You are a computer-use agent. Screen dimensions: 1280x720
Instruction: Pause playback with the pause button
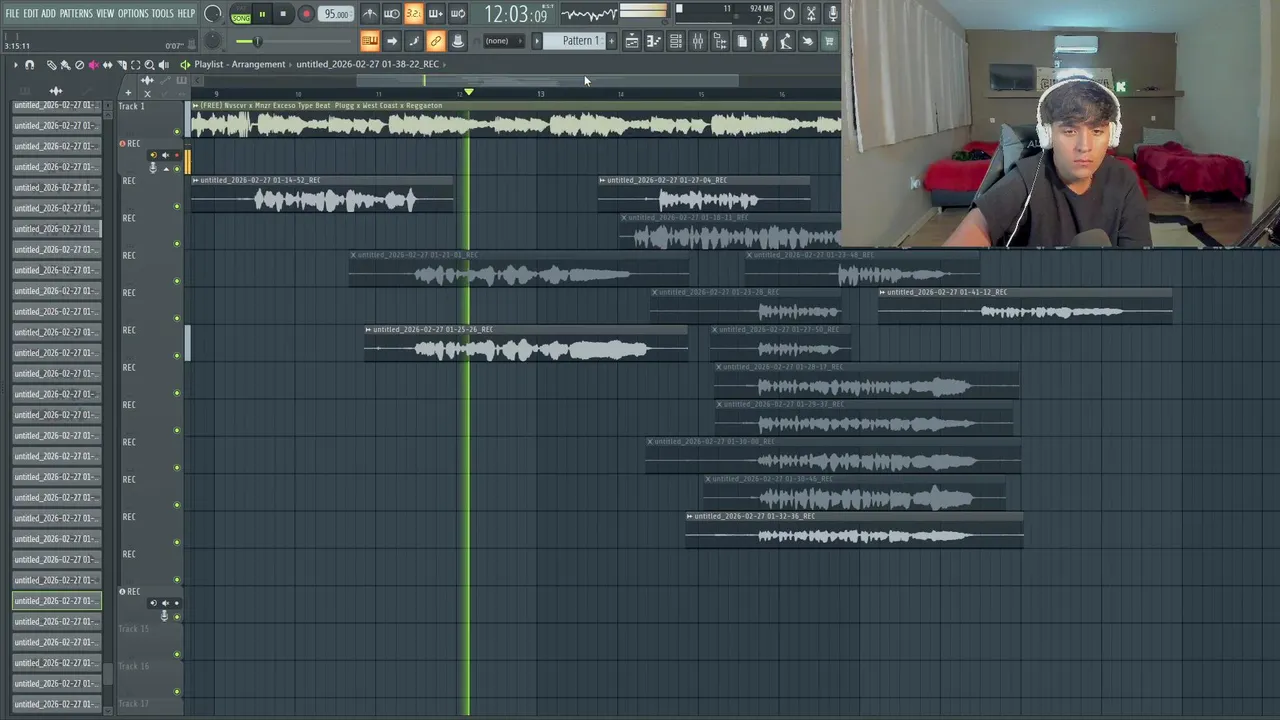click(262, 14)
